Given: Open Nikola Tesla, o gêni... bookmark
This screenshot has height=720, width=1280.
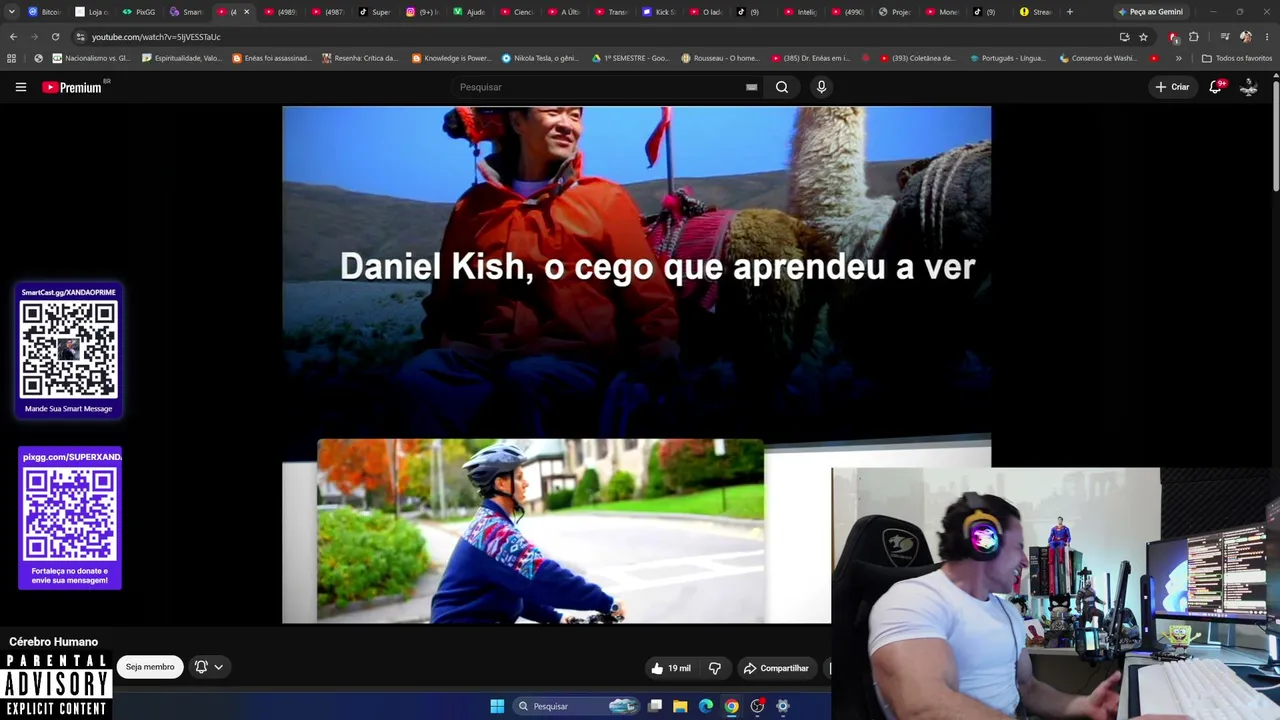Looking at the screenshot, I should (x=540, y=58).
